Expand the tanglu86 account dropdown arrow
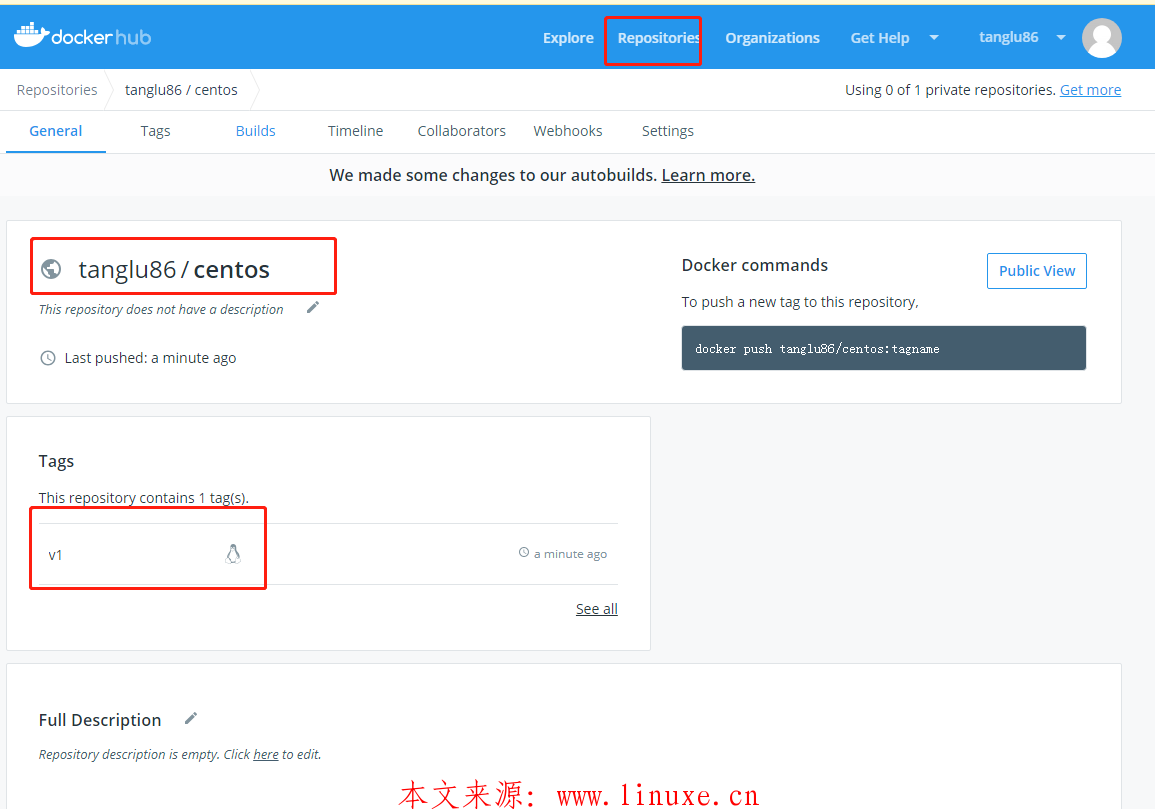 [1061, 38]
